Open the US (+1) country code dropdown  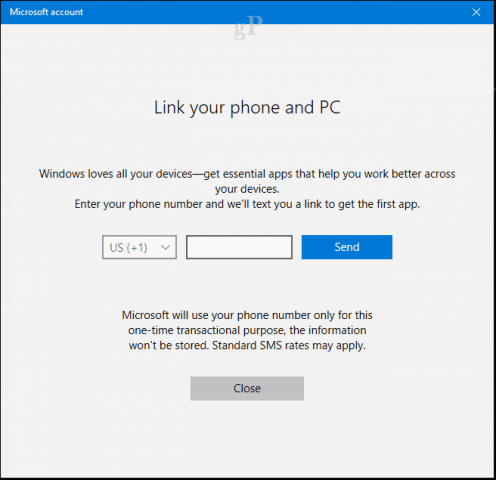coord(139,247)
